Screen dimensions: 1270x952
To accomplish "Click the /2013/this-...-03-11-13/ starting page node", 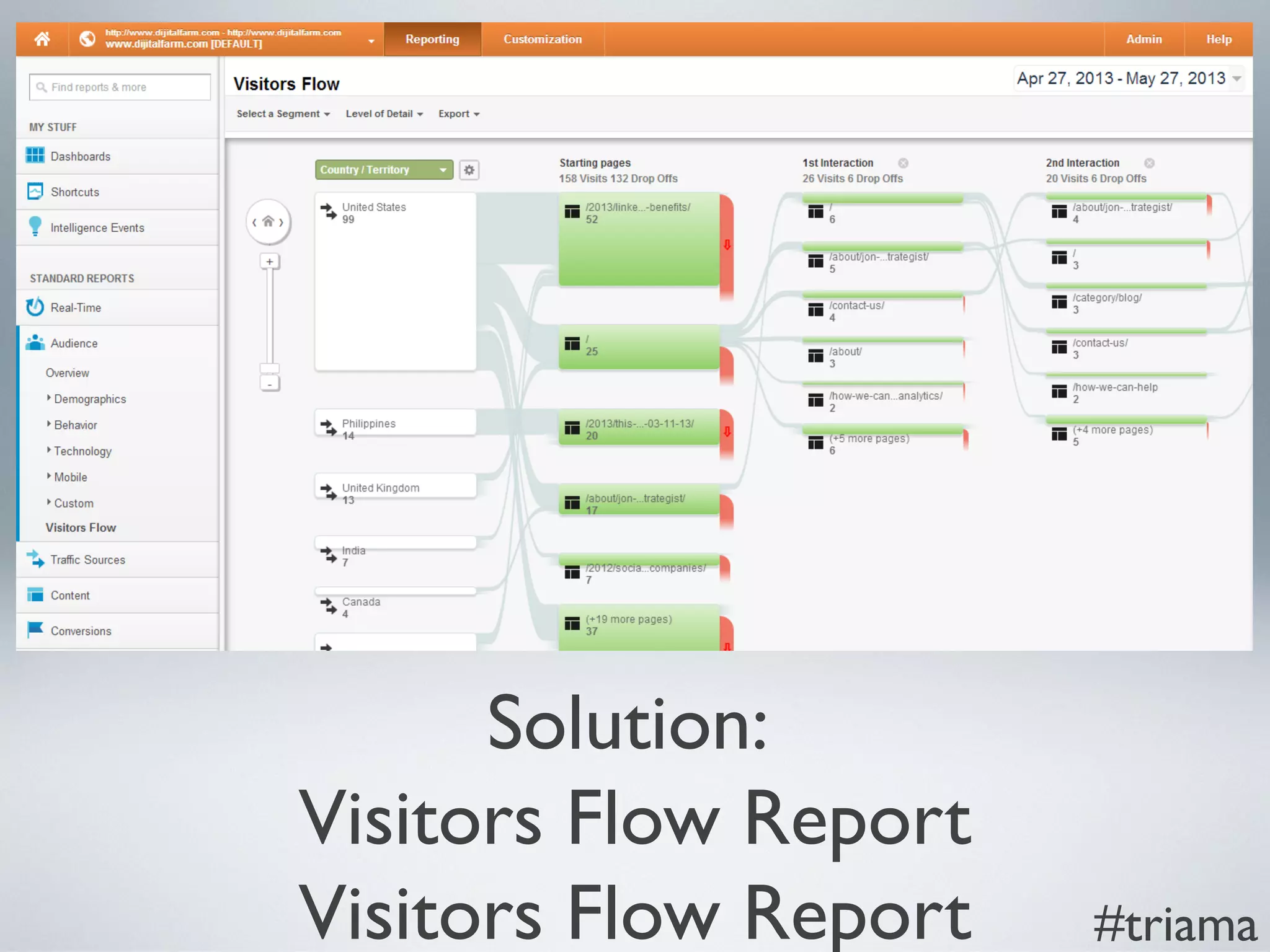I will click(x=639, y=427).
